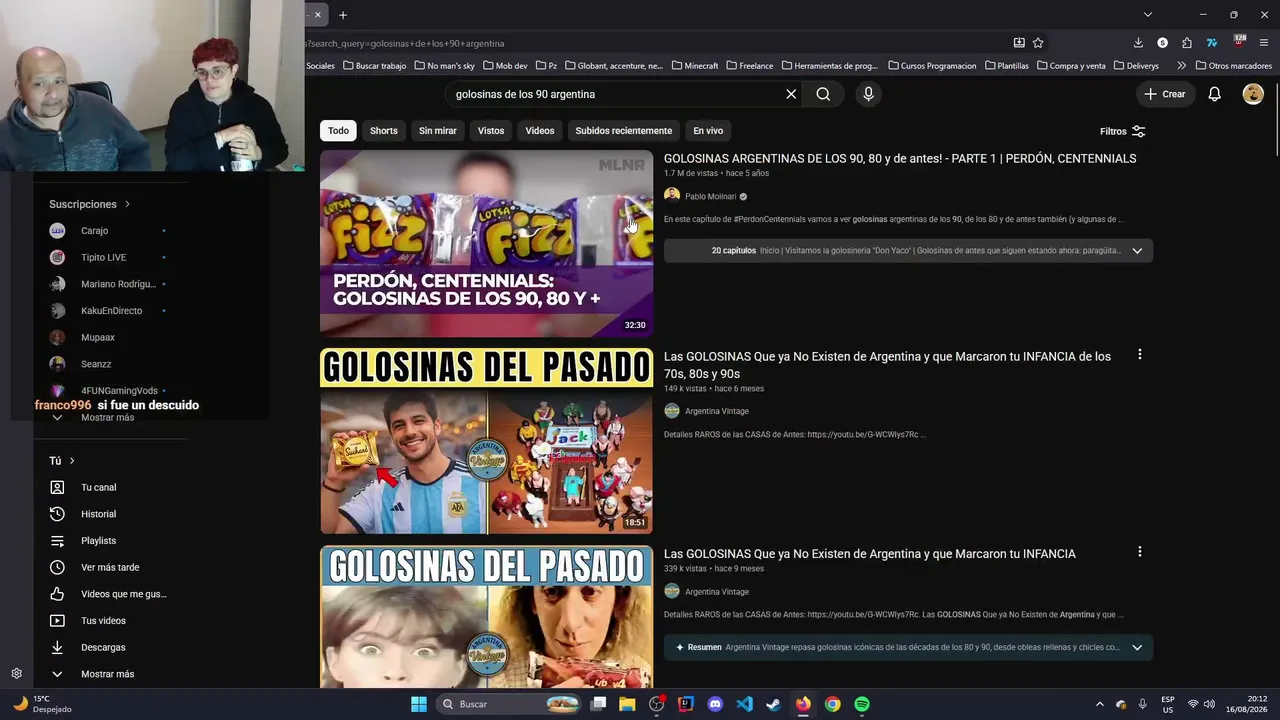The image size is (1280, 720).
Task: Open Visual Studio Code from the taskbar
Action: [744, 704]
